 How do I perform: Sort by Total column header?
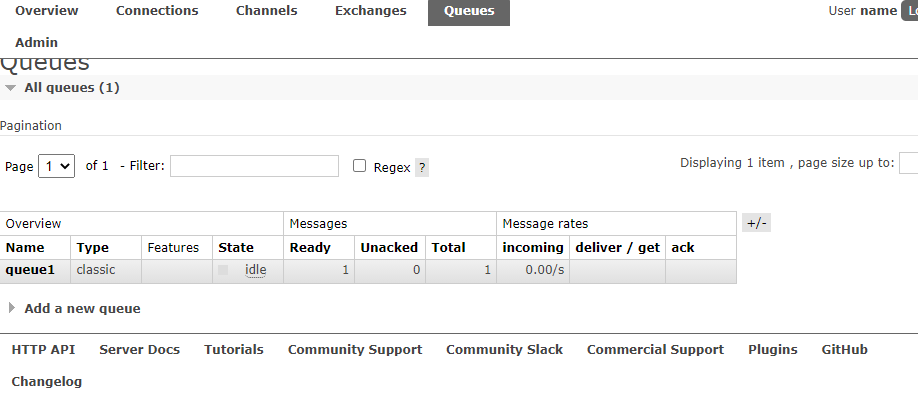pyautogui.click(x=448, y=248)
